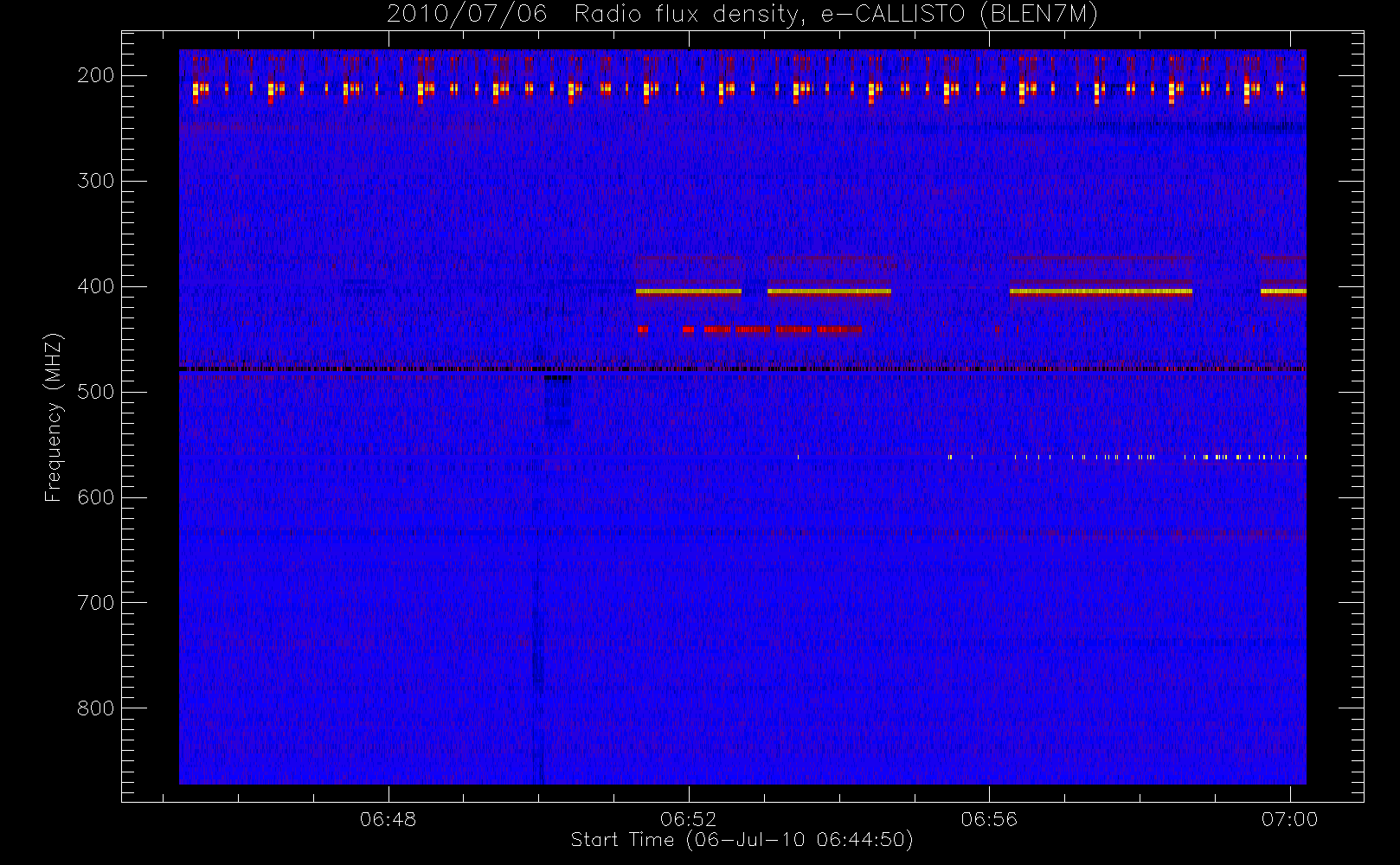Click the 06:48 time tick label
This screenshot has height=865, width=1400.
[x=389, y=819]
